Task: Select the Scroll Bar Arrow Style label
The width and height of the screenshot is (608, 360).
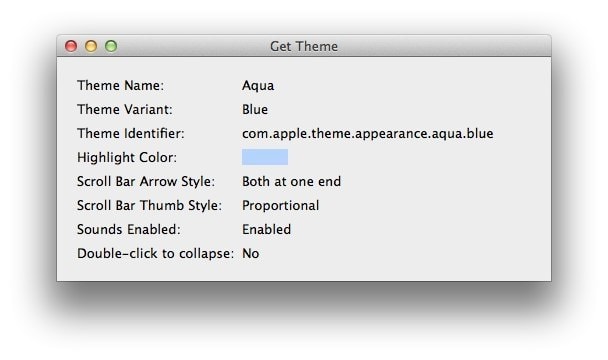Action: pyautogui.click(x=146, y=182)
